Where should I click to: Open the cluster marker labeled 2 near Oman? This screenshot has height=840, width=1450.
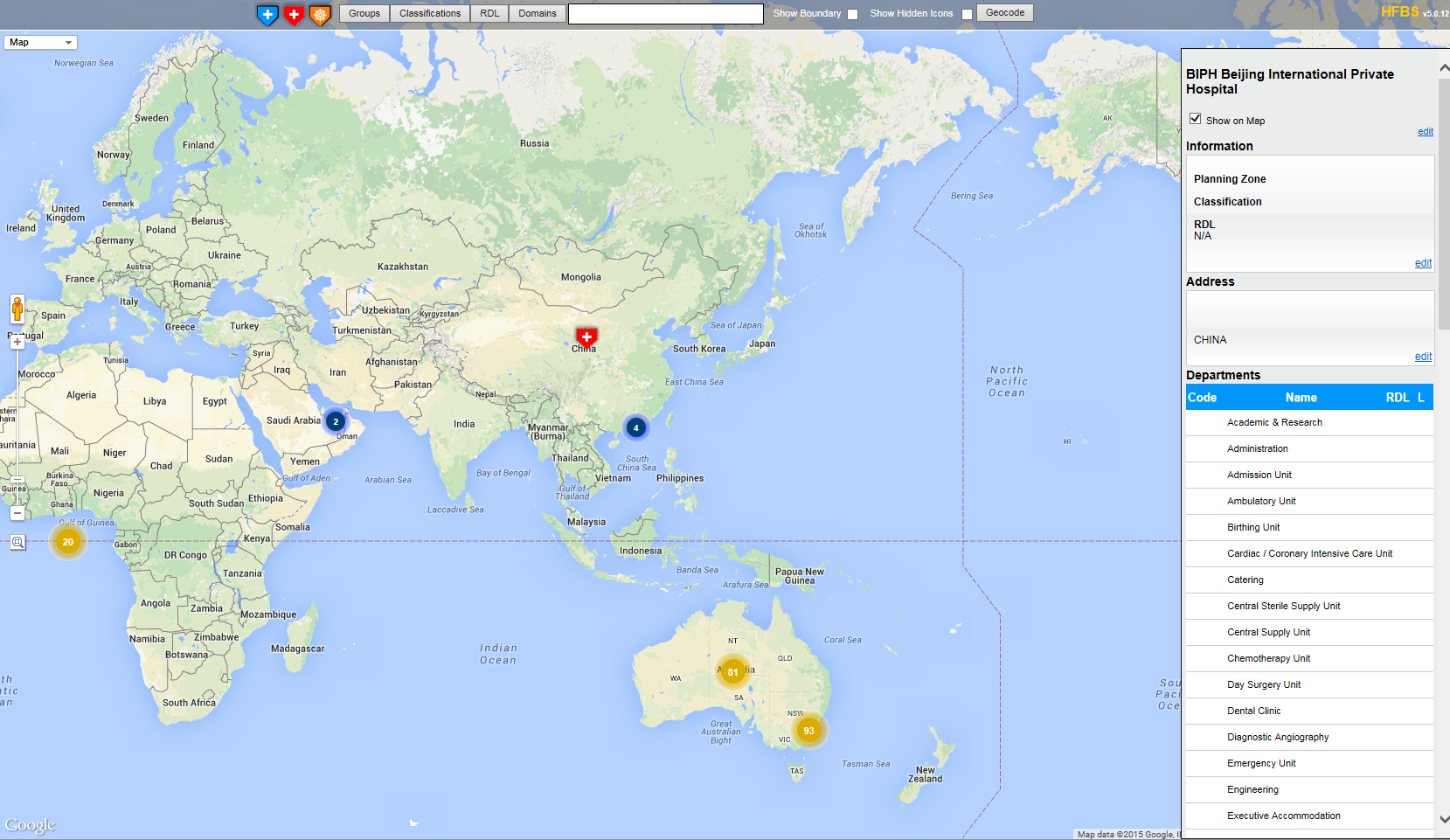point(335,421)
